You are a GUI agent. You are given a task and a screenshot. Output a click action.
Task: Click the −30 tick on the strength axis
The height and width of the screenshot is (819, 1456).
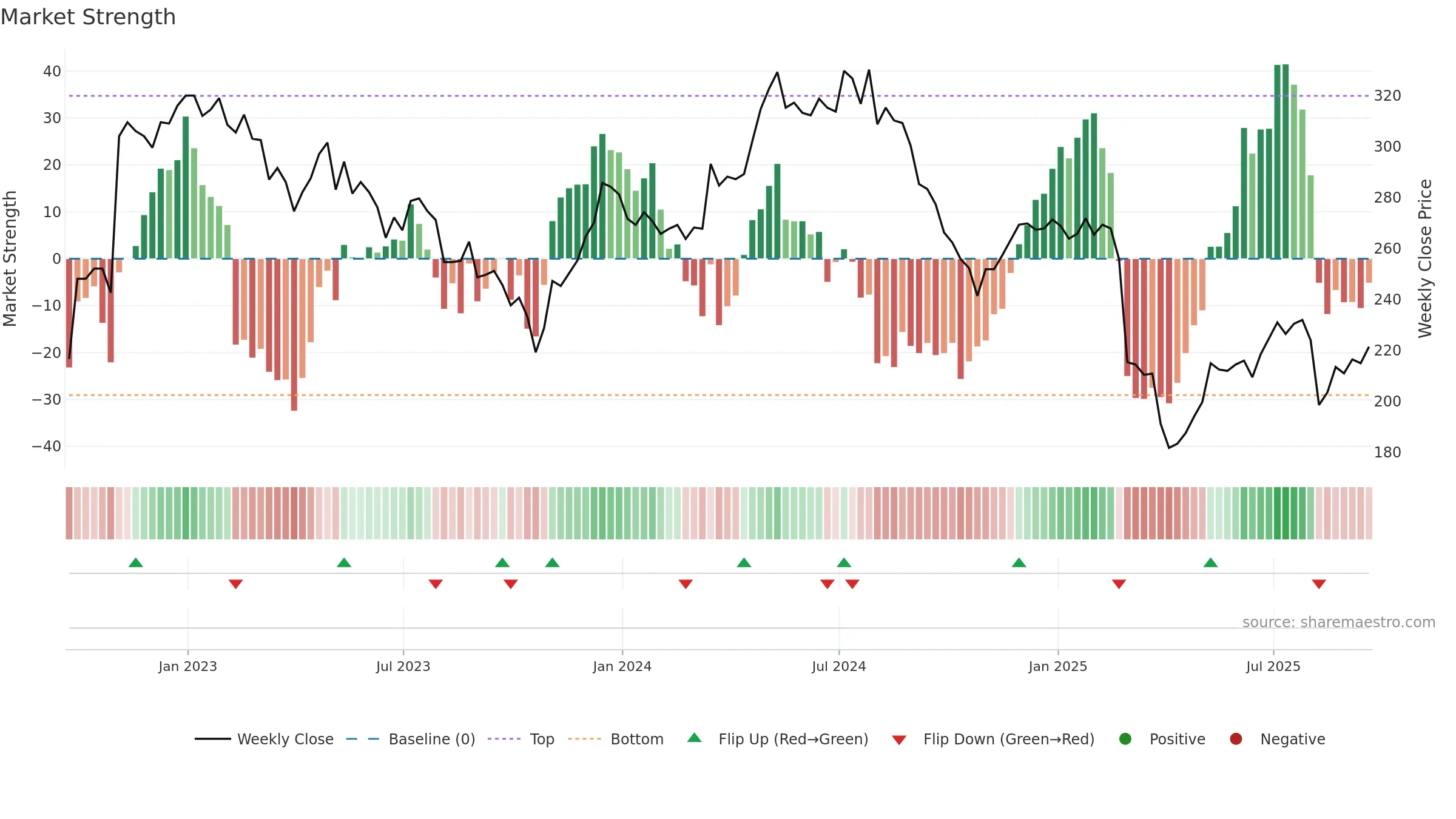coord(47,400)
